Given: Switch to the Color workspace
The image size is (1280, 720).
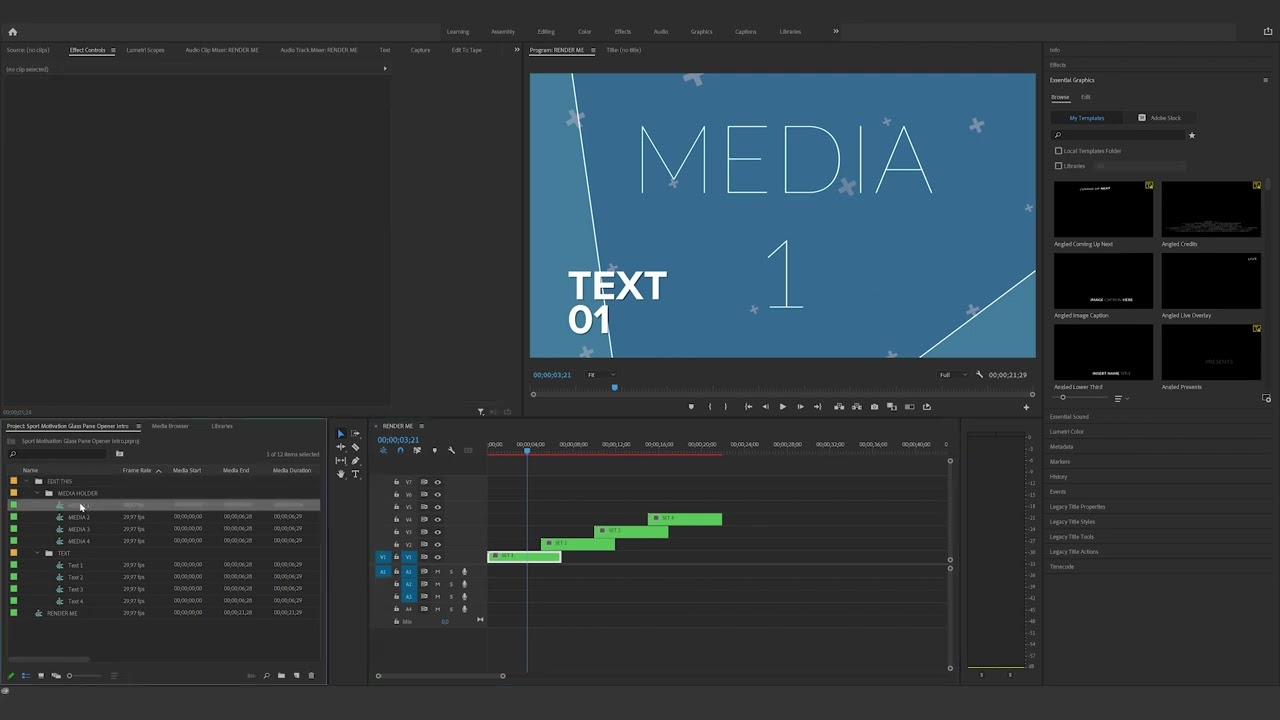Looking at the screenshot, I should pyautogui.click(x=585, y=32).
